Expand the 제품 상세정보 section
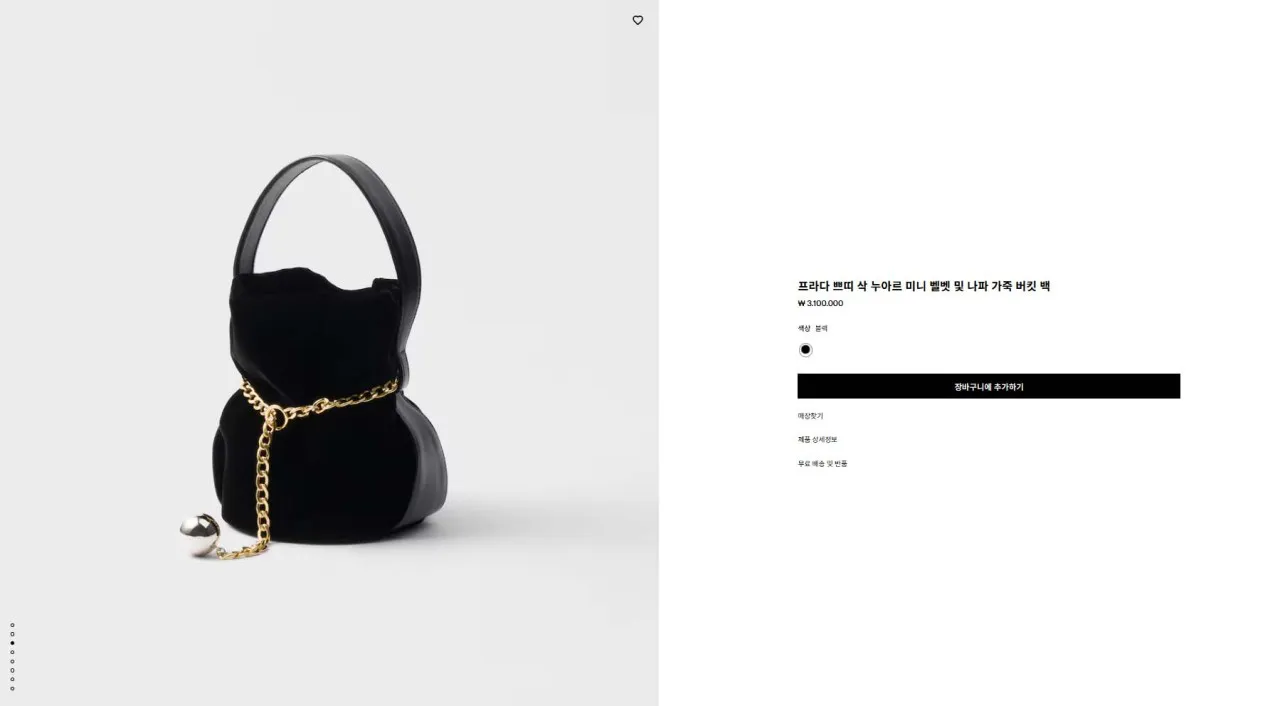This screenshot has width=1280, height=706. click(x=817, y=440)
